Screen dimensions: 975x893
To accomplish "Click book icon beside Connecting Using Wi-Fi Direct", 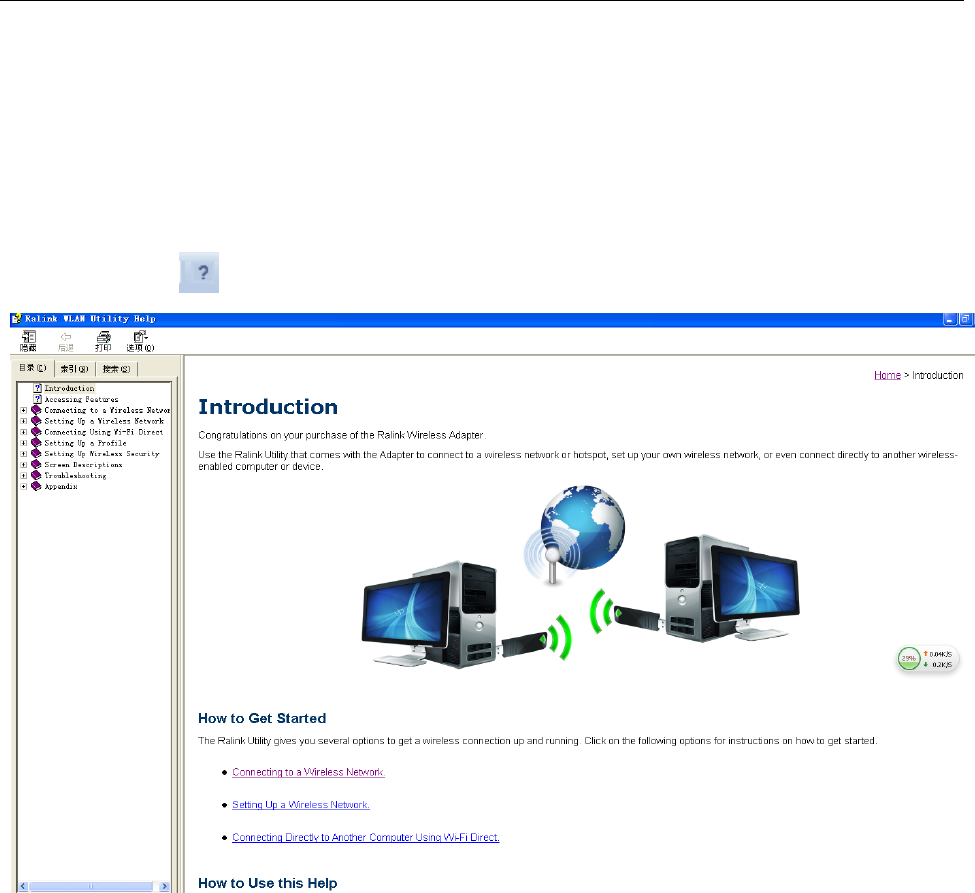I will 36,432.
